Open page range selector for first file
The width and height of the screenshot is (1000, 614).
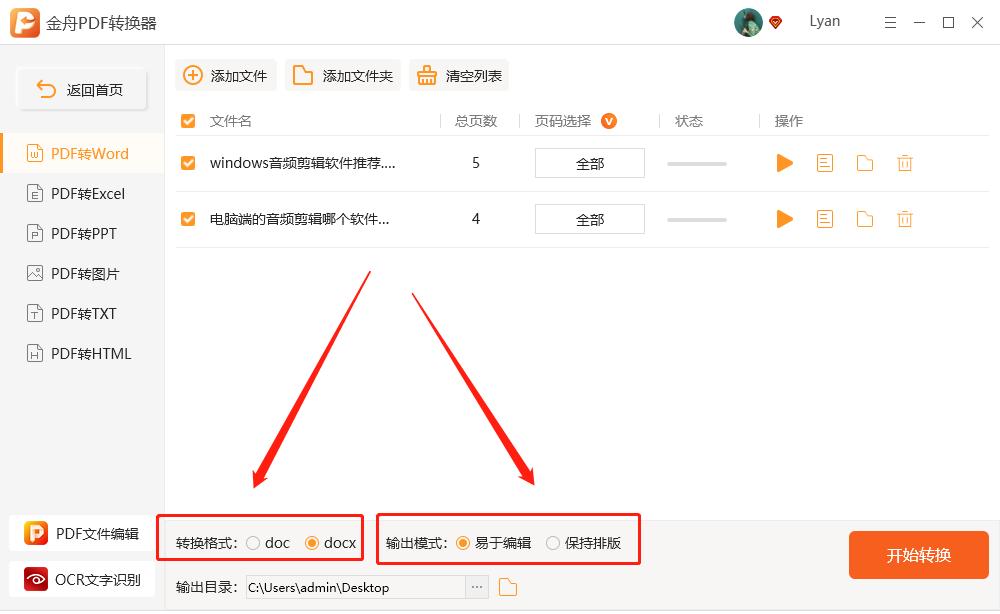[589, 163]
